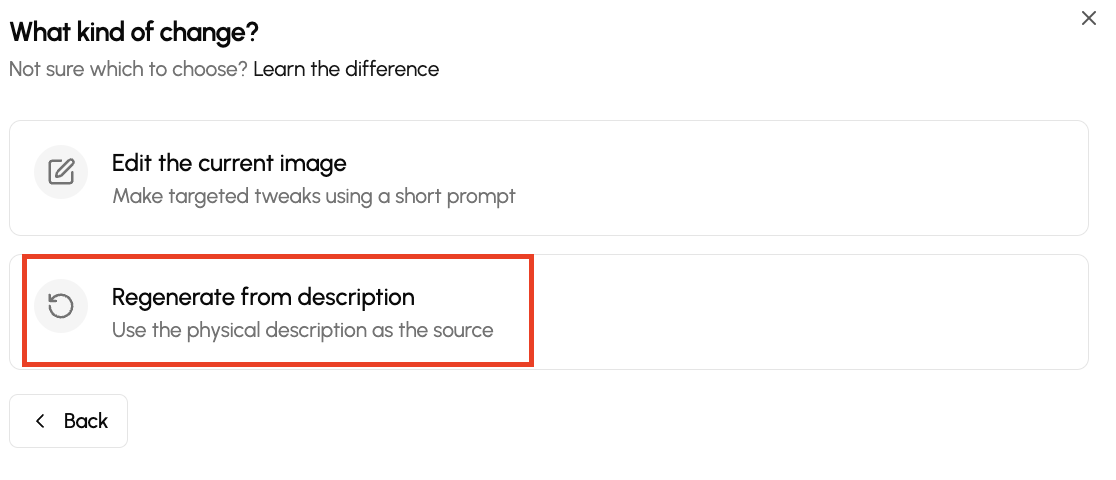Select the Regenerate from description option
Screen dimensions: 1116x480
pyautogui.click(x=548, y=312)
